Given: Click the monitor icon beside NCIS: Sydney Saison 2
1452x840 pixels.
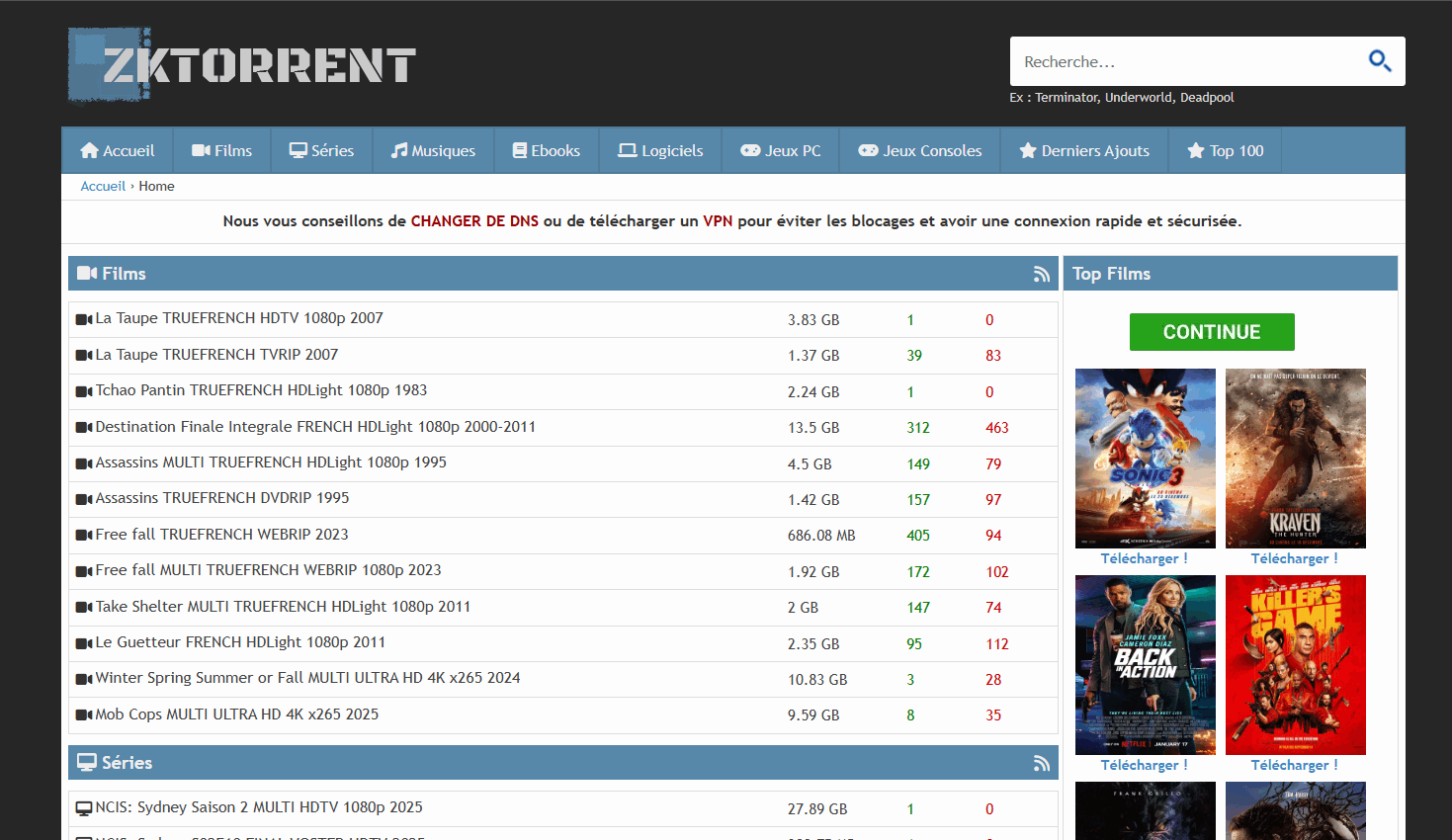Looking at the screenshot, I should 84,808.
